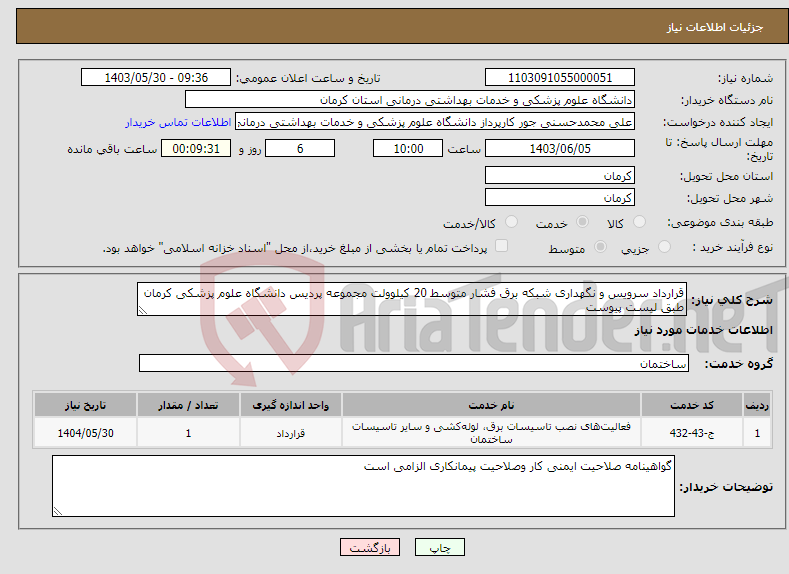
Task: Click the توضیحات خریدار text area
Action: coord(363,486)
